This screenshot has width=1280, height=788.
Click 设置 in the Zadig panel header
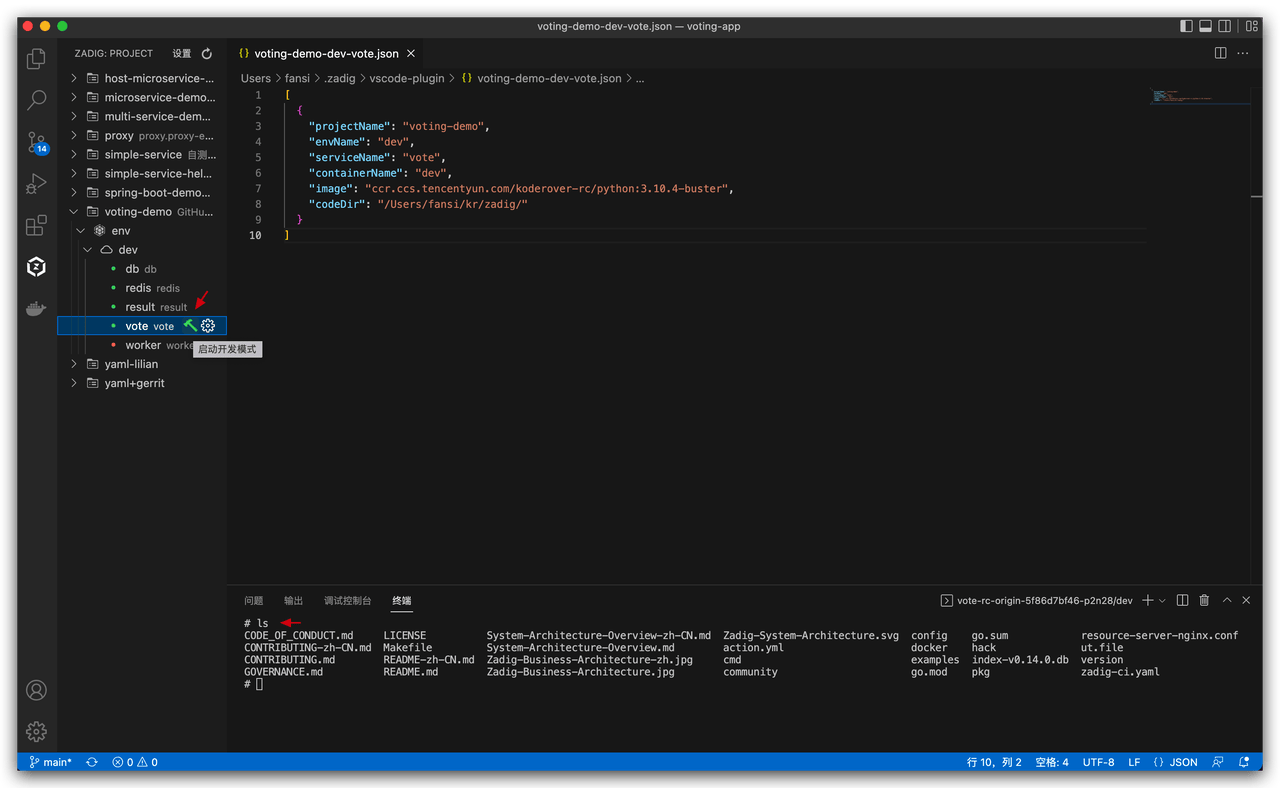tap(182, 53)
